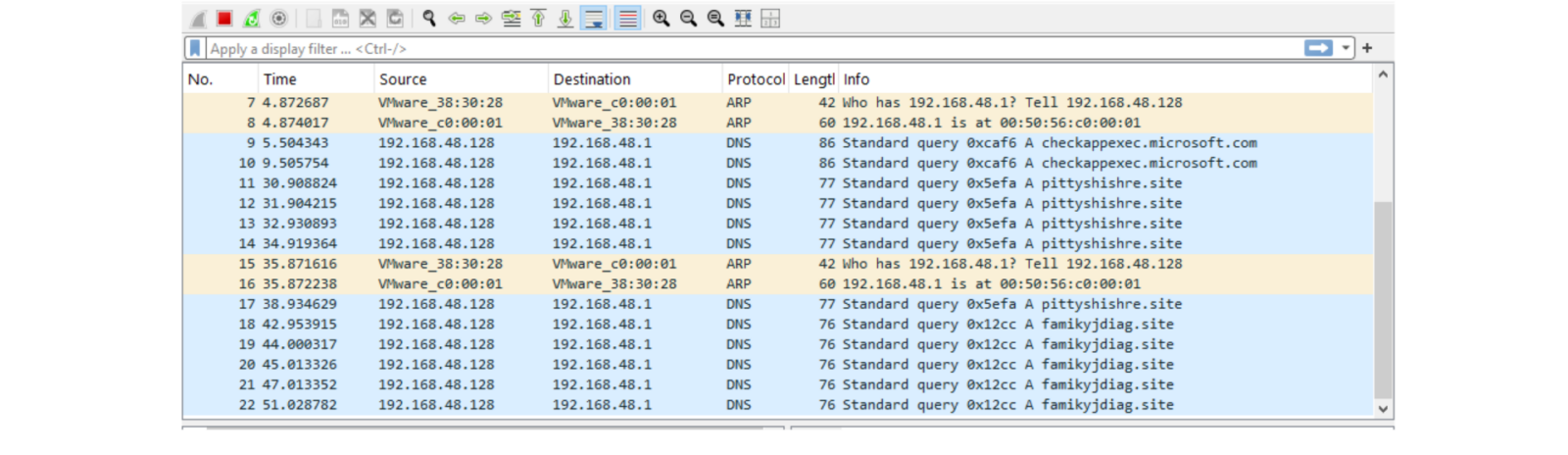Open display filter history dropdown
1568x455 pixels.
coord(1346,48)
